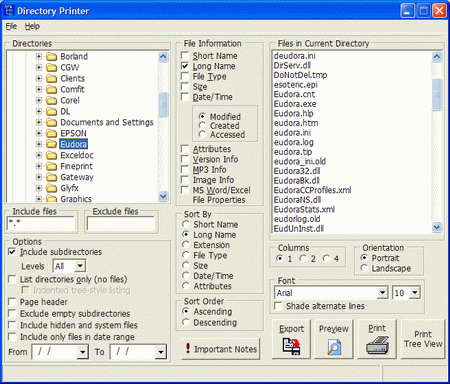Click the Documents and Settings folder icon
This screenshot has width=450, height=384.
tap(51, 122)
